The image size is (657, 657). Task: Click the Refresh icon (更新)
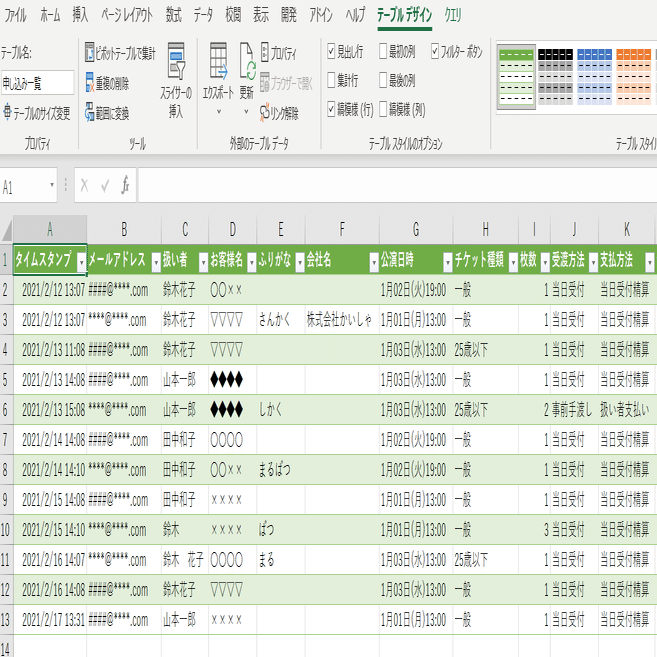[247, 61]
